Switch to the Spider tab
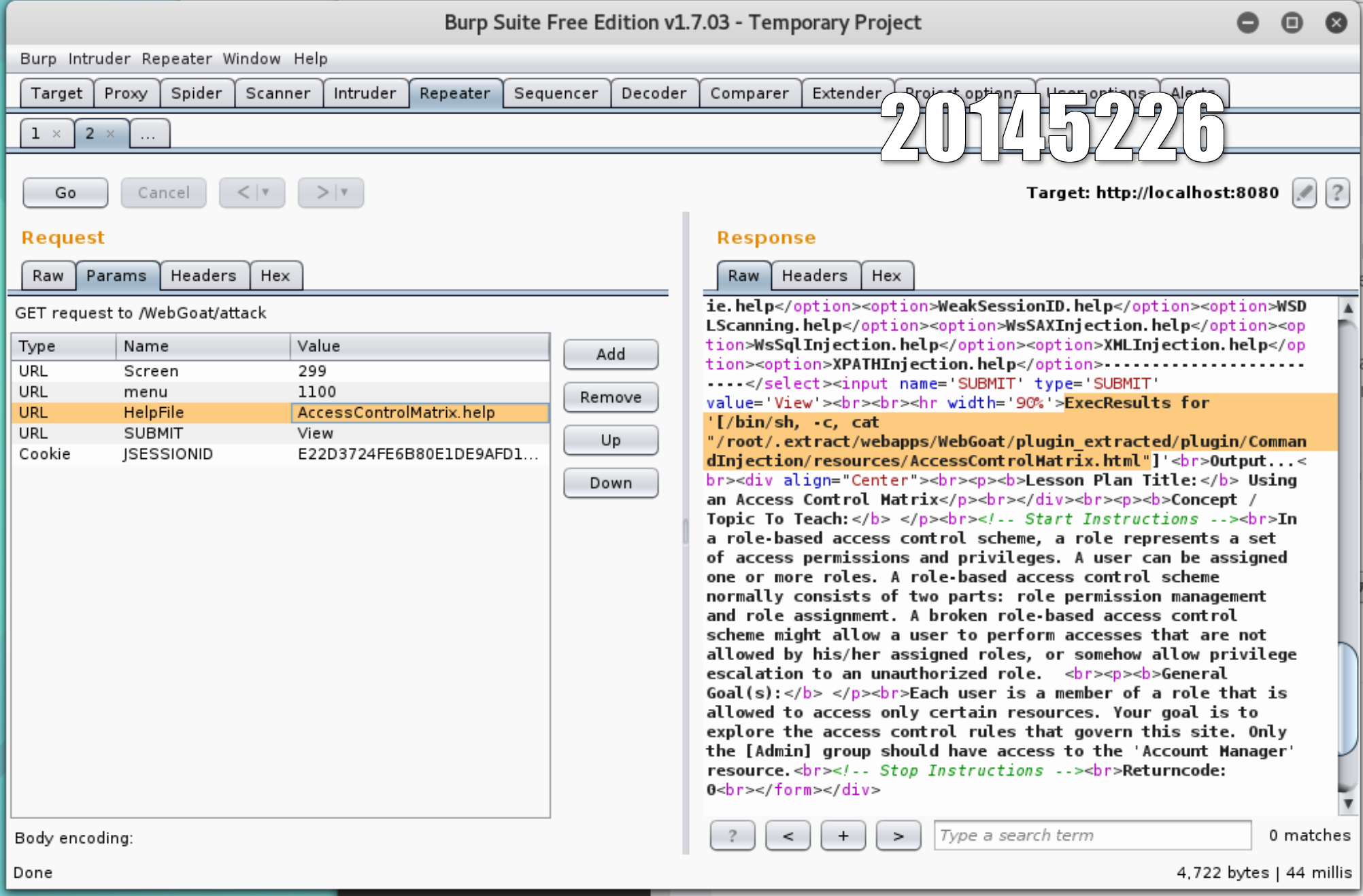This screenshot has height=896, width=1363. [197, 93]
